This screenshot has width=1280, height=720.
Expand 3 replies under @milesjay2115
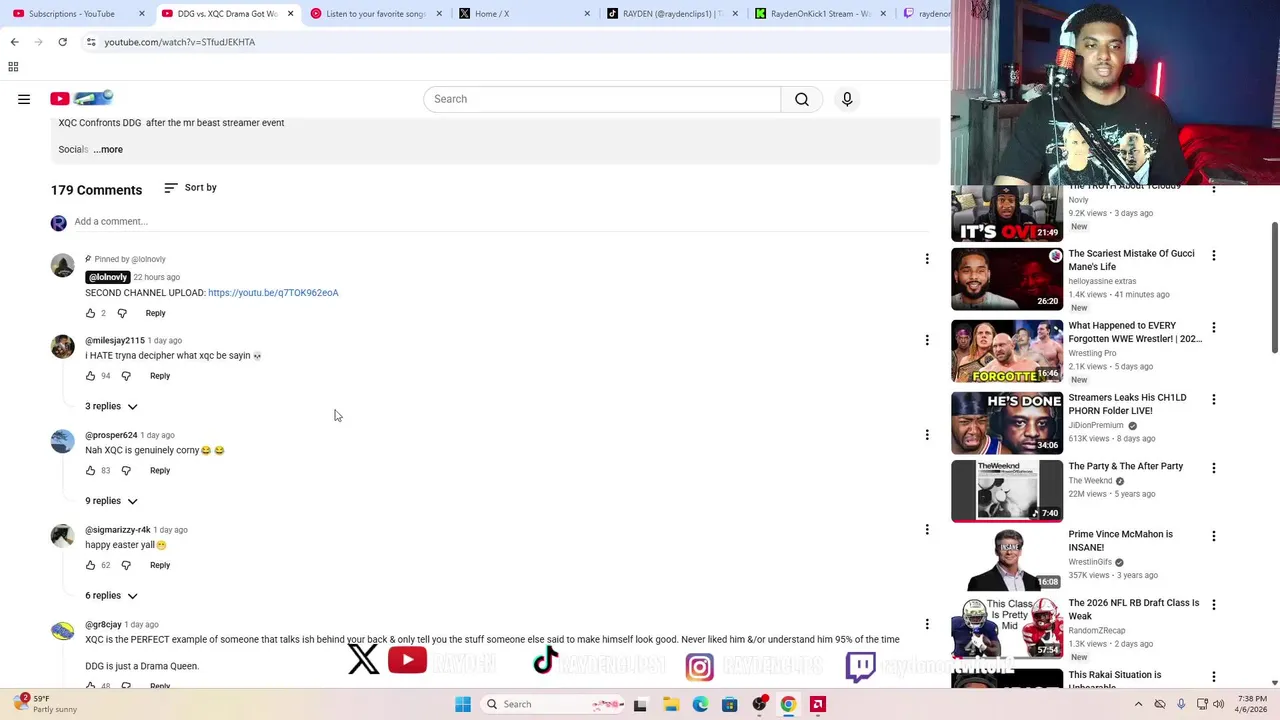[111, 406]
